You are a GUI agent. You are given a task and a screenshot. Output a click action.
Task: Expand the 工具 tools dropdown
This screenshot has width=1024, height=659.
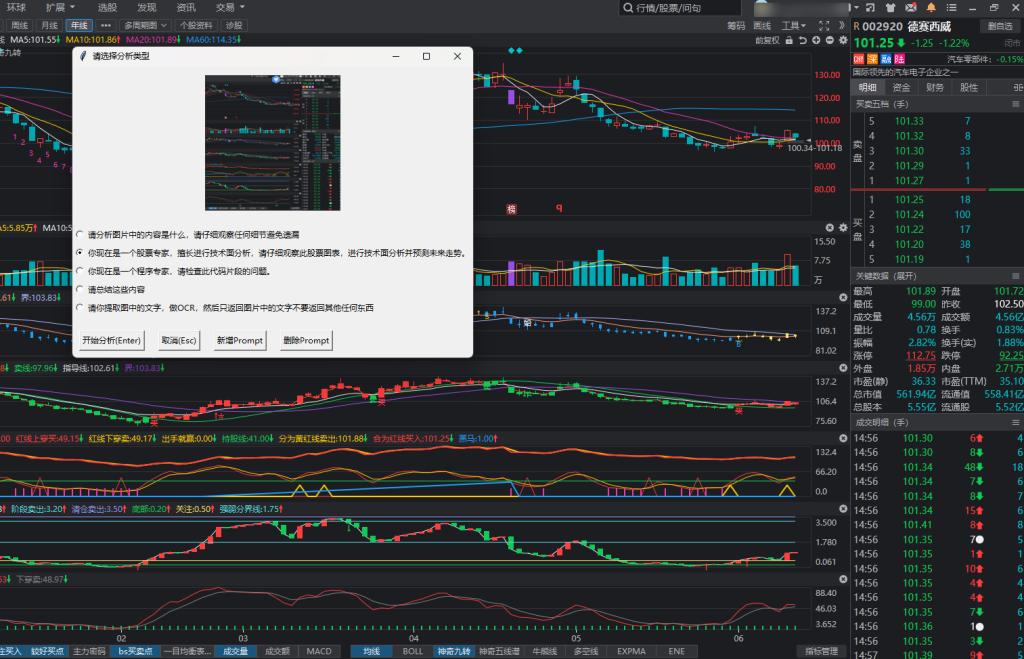pos(794,25)
